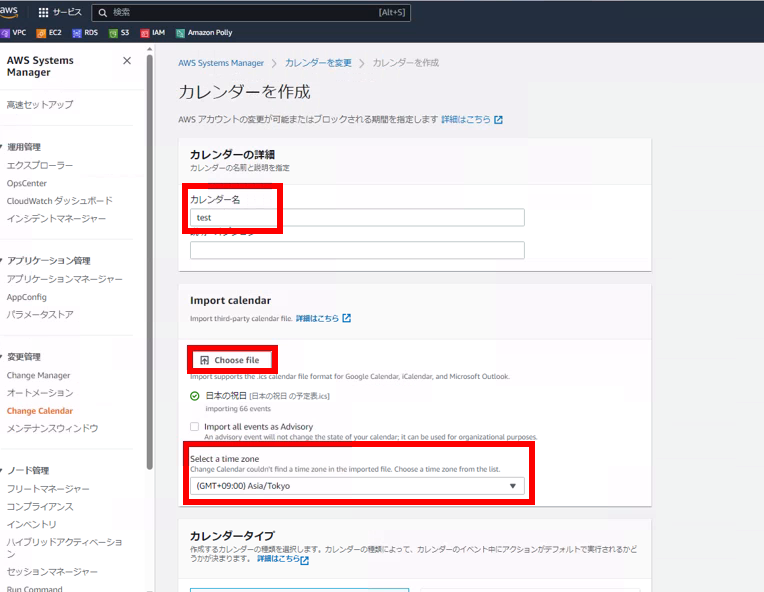Open the S3 shortcut icon
764x592 pixels.
pyautogui.click(x=112, y=33)
